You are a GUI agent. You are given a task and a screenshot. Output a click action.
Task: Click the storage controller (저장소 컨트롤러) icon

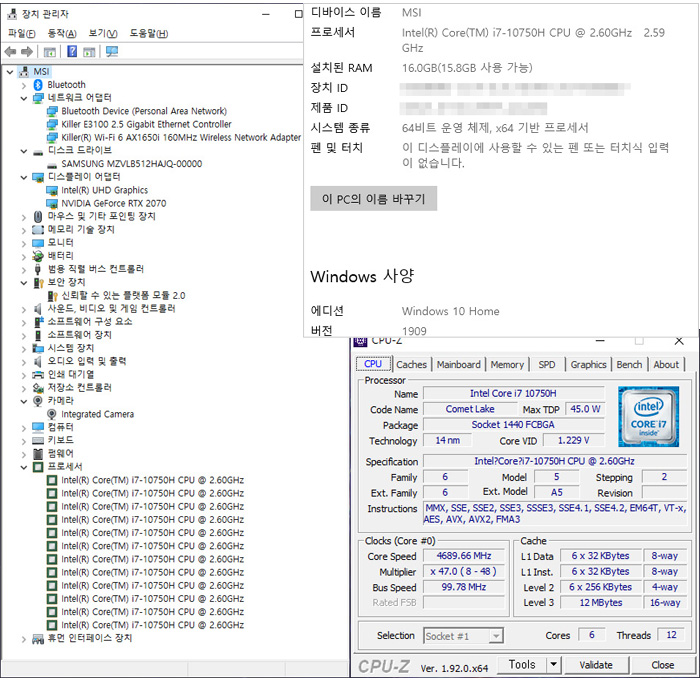click(38, 388)
